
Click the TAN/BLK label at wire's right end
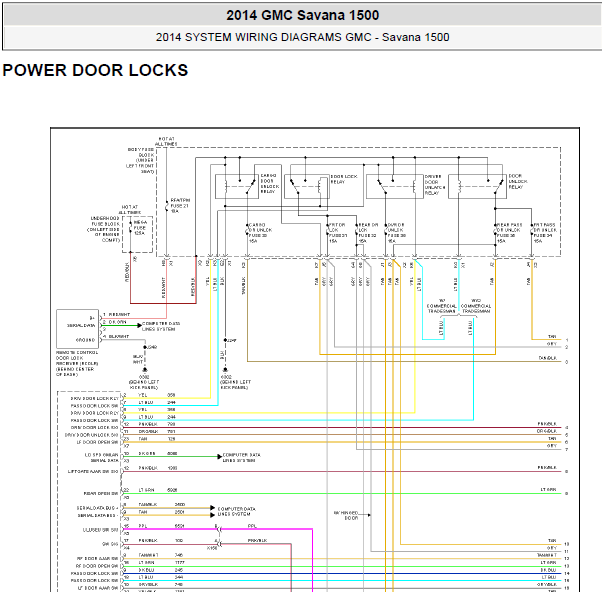point(548,358)
